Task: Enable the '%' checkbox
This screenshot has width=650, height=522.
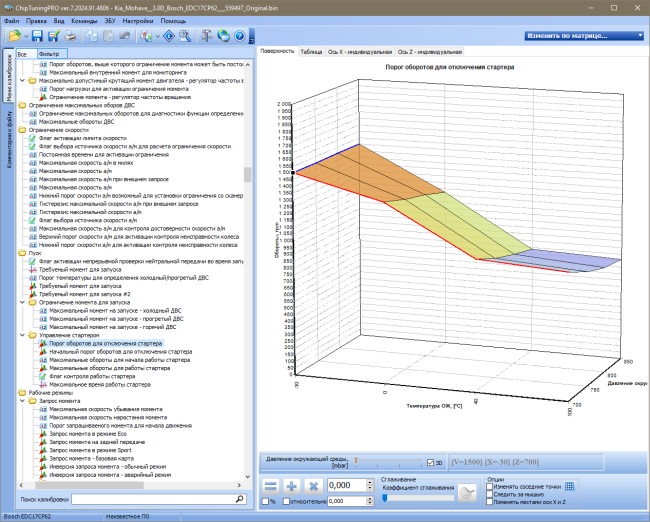Action: (x=266, y=501)
